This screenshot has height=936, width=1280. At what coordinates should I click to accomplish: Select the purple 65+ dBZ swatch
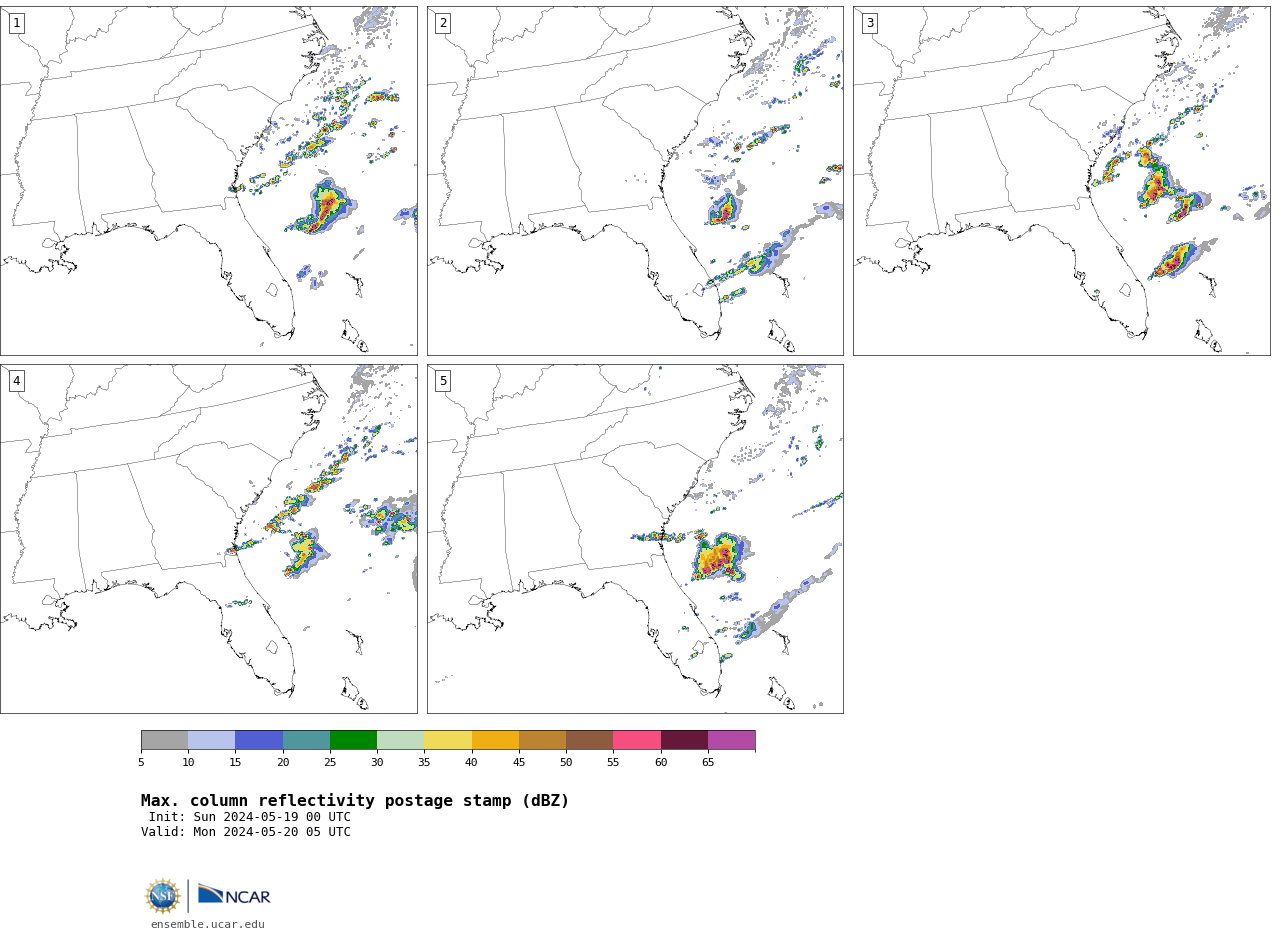coord(731,740)
